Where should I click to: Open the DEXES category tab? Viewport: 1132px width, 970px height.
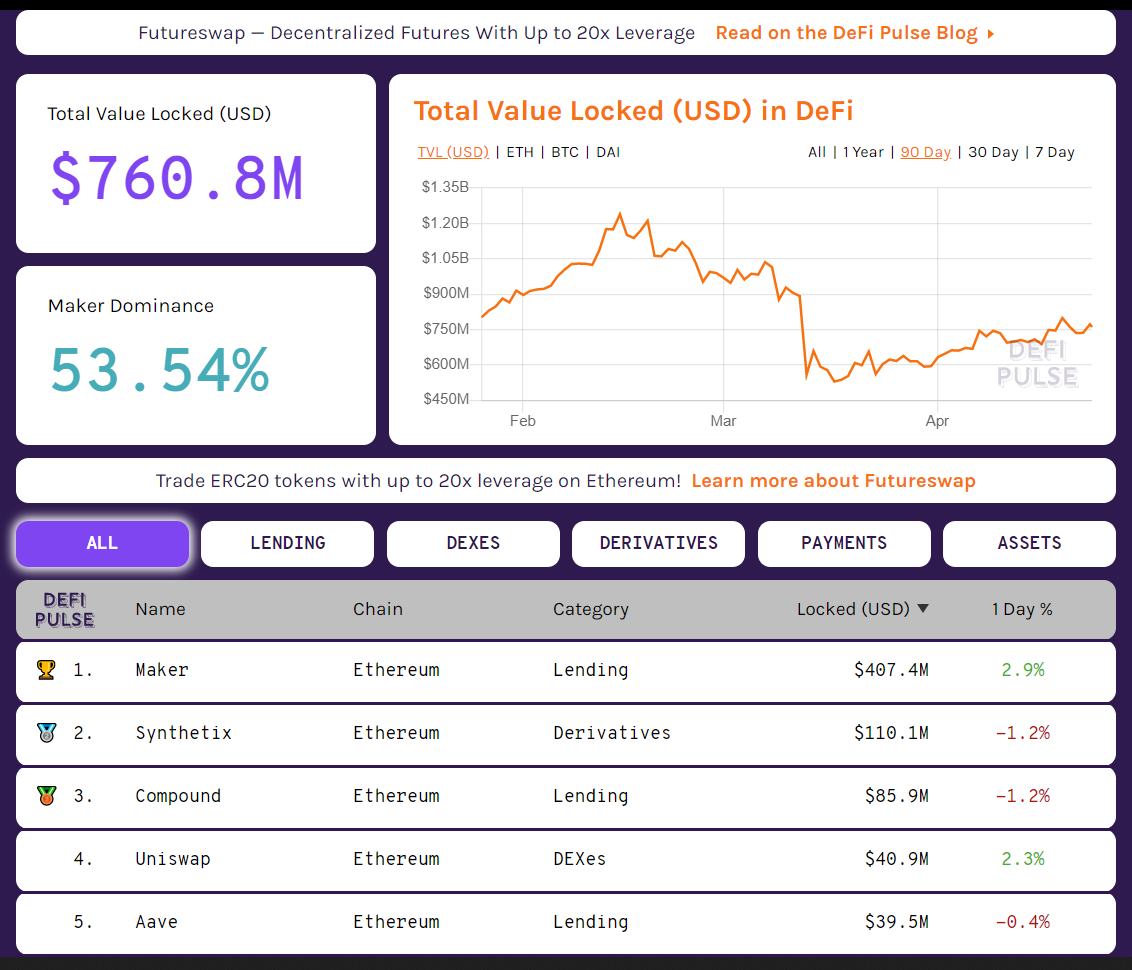click(x=473, y=543)
